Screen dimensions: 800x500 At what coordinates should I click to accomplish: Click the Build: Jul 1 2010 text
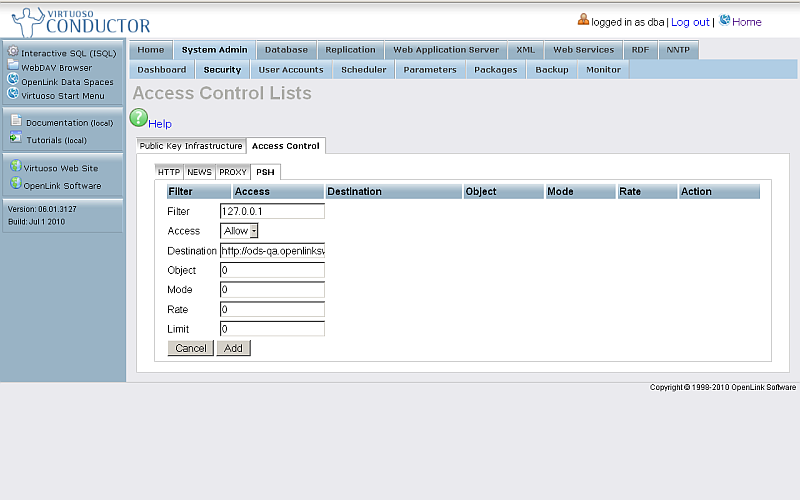36,222
